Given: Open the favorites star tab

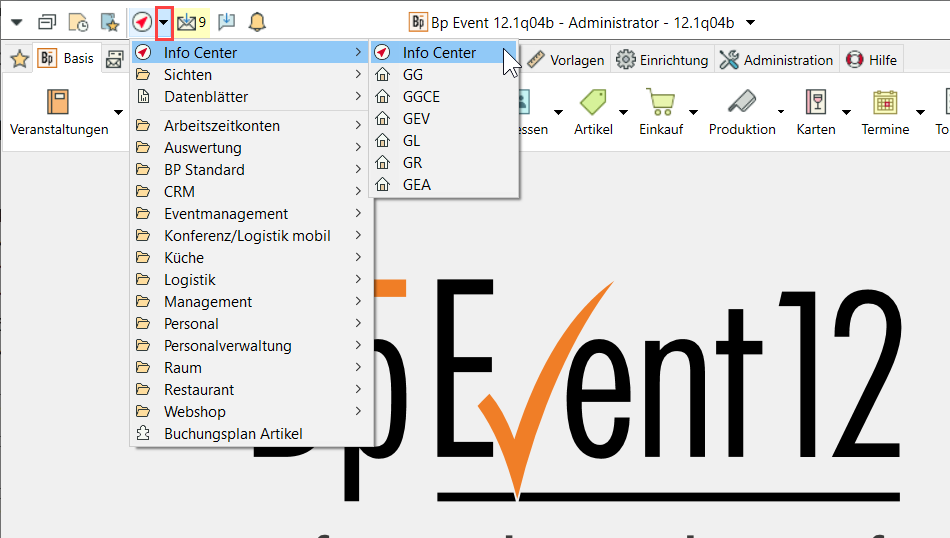Looking at the screenshot, I should [18, 59].
